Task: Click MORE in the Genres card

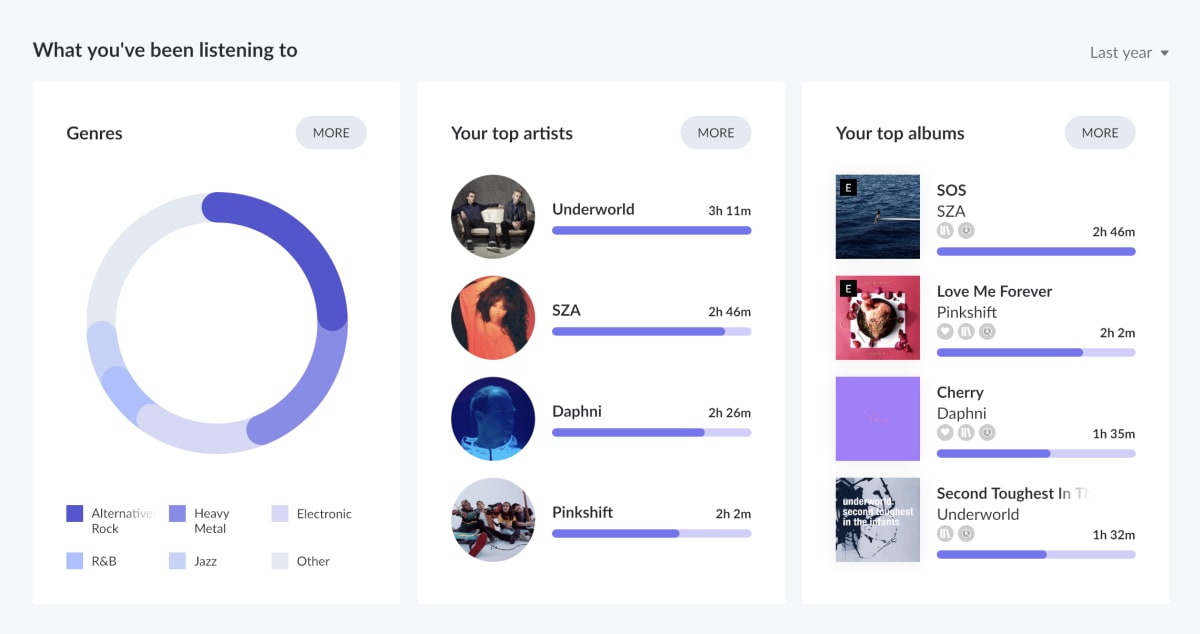Action: coord(331,133)
